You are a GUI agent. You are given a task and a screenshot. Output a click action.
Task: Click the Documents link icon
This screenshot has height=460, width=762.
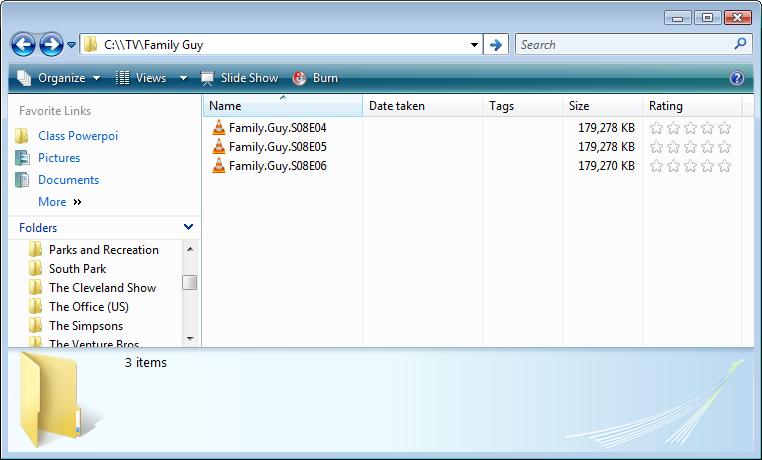tap(22, 179)
